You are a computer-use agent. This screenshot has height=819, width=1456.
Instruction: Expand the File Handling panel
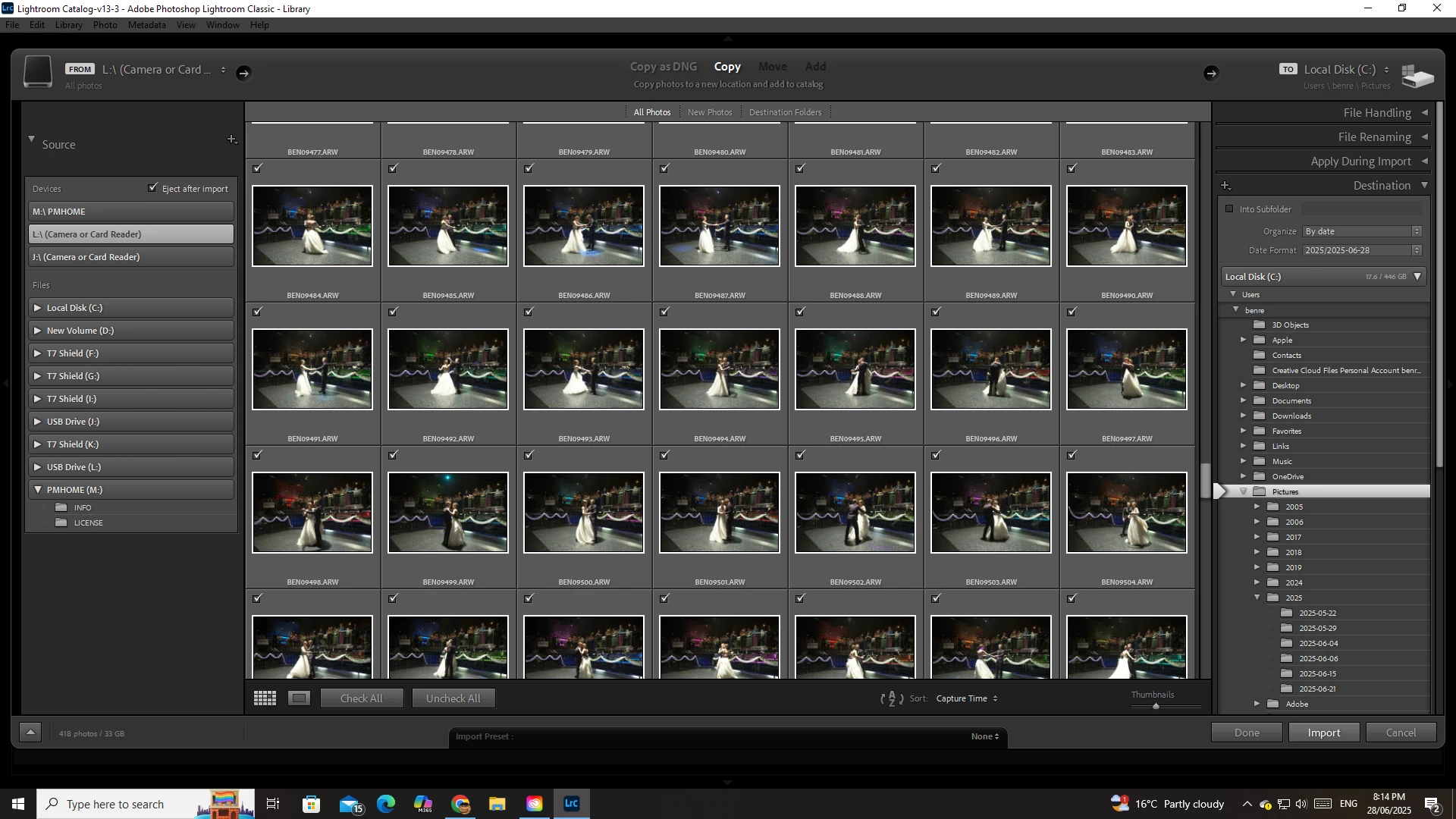[x=1376, y=113]
